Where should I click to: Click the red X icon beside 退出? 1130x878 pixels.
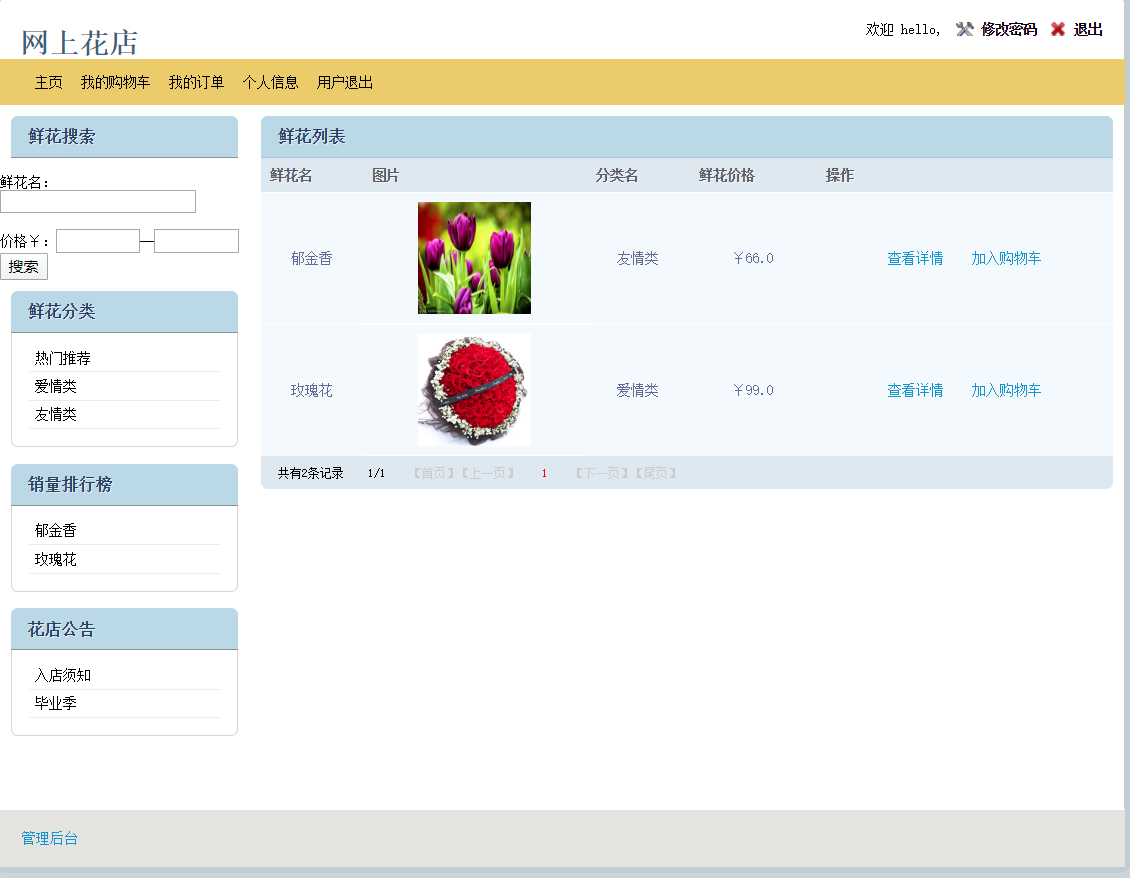[1058, 30]
